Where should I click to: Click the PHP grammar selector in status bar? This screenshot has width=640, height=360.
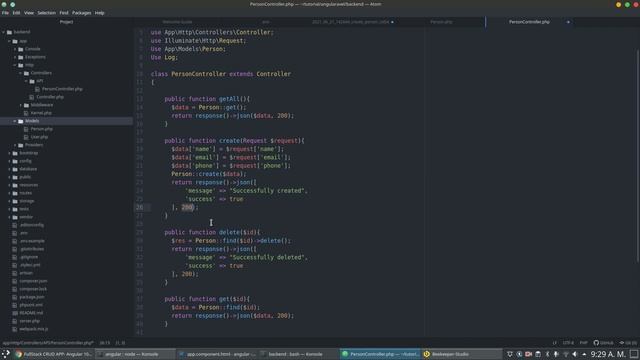(x=583, y=343)
